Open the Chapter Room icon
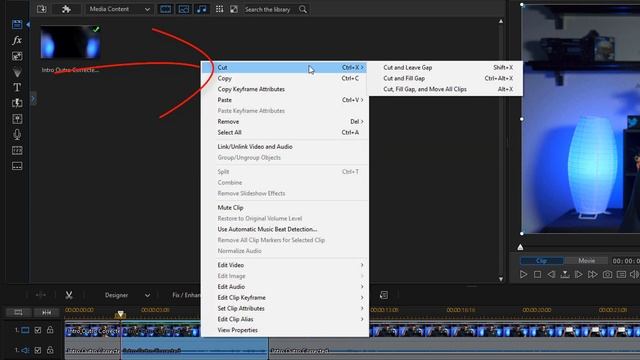The width and height of the screenshot is (640, 360). [x=17, y=150]
